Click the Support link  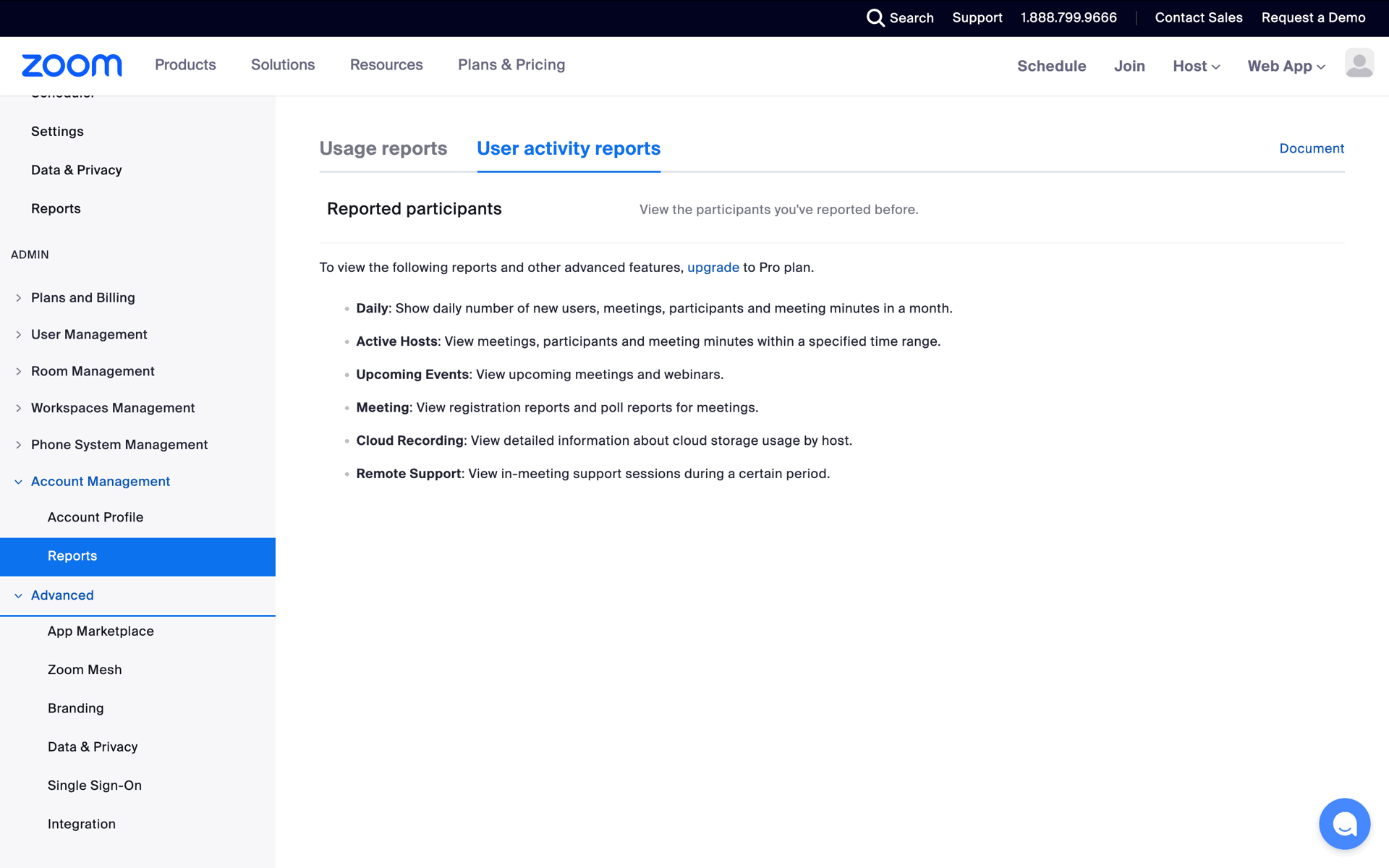(977, 17)
